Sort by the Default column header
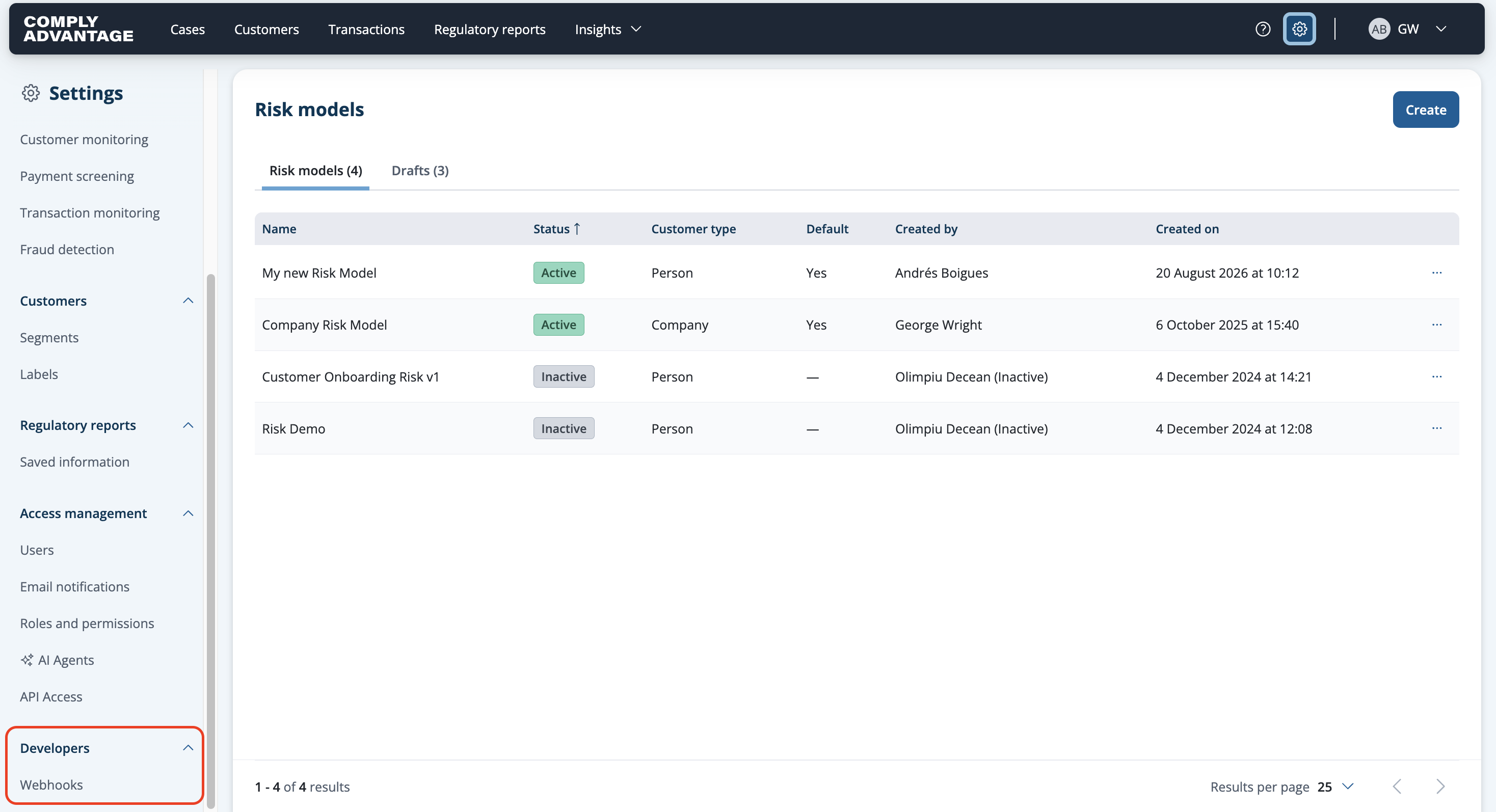 827,229
